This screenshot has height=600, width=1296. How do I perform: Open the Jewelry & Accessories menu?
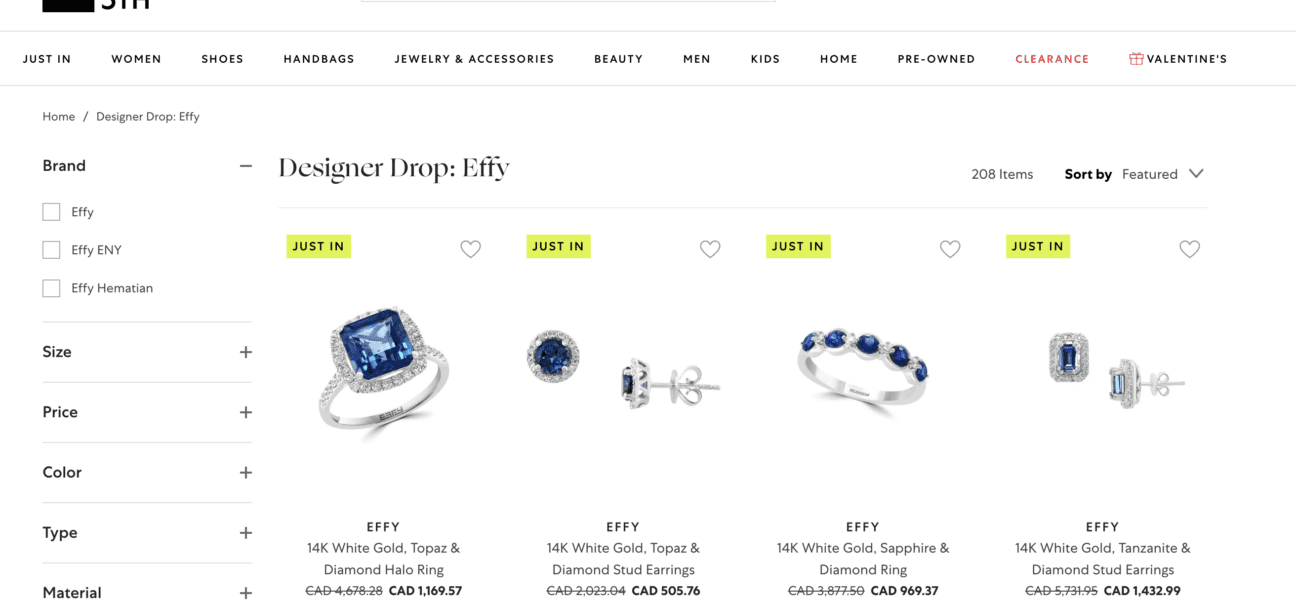coord(474,59)
